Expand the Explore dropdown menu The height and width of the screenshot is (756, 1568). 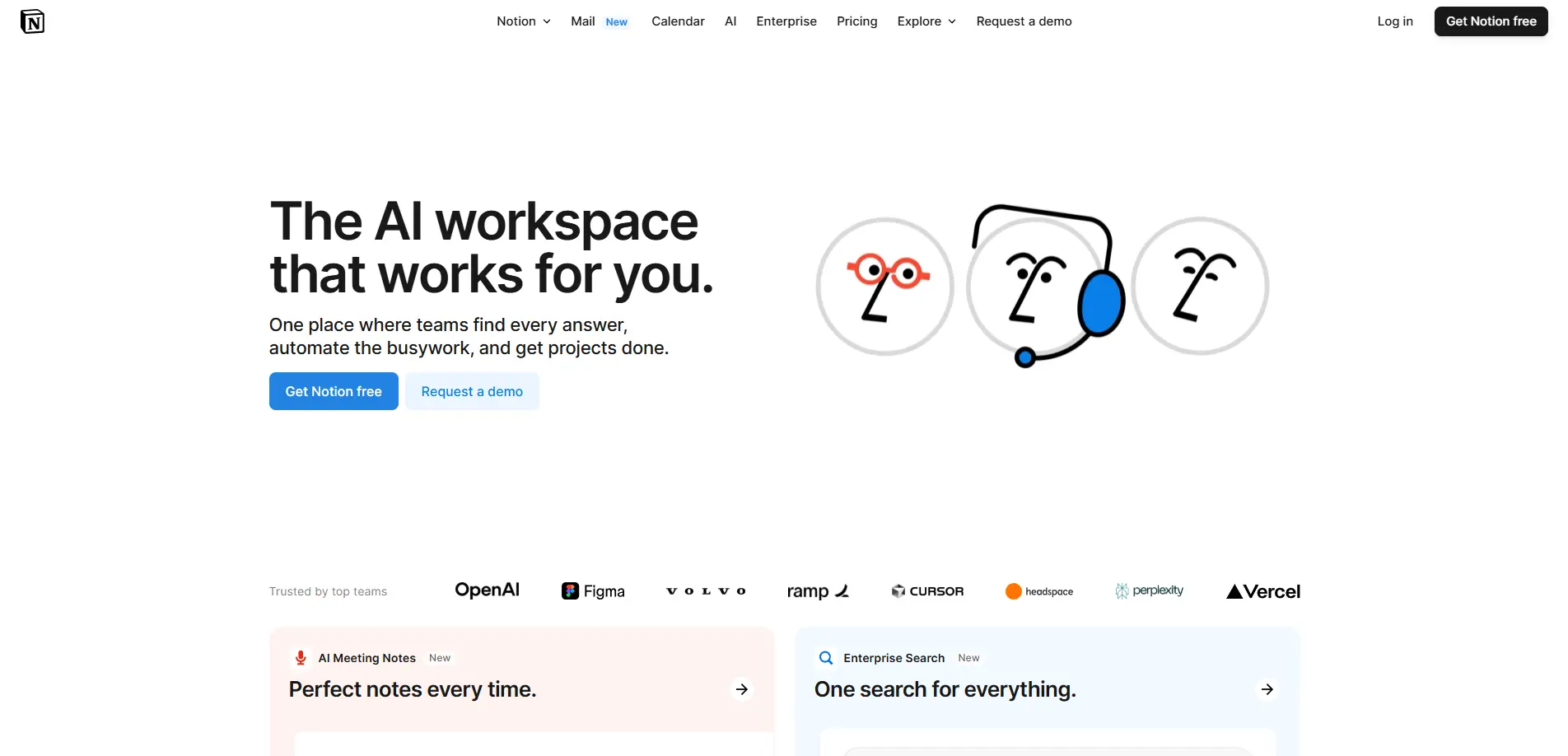[x=926, y=21]
